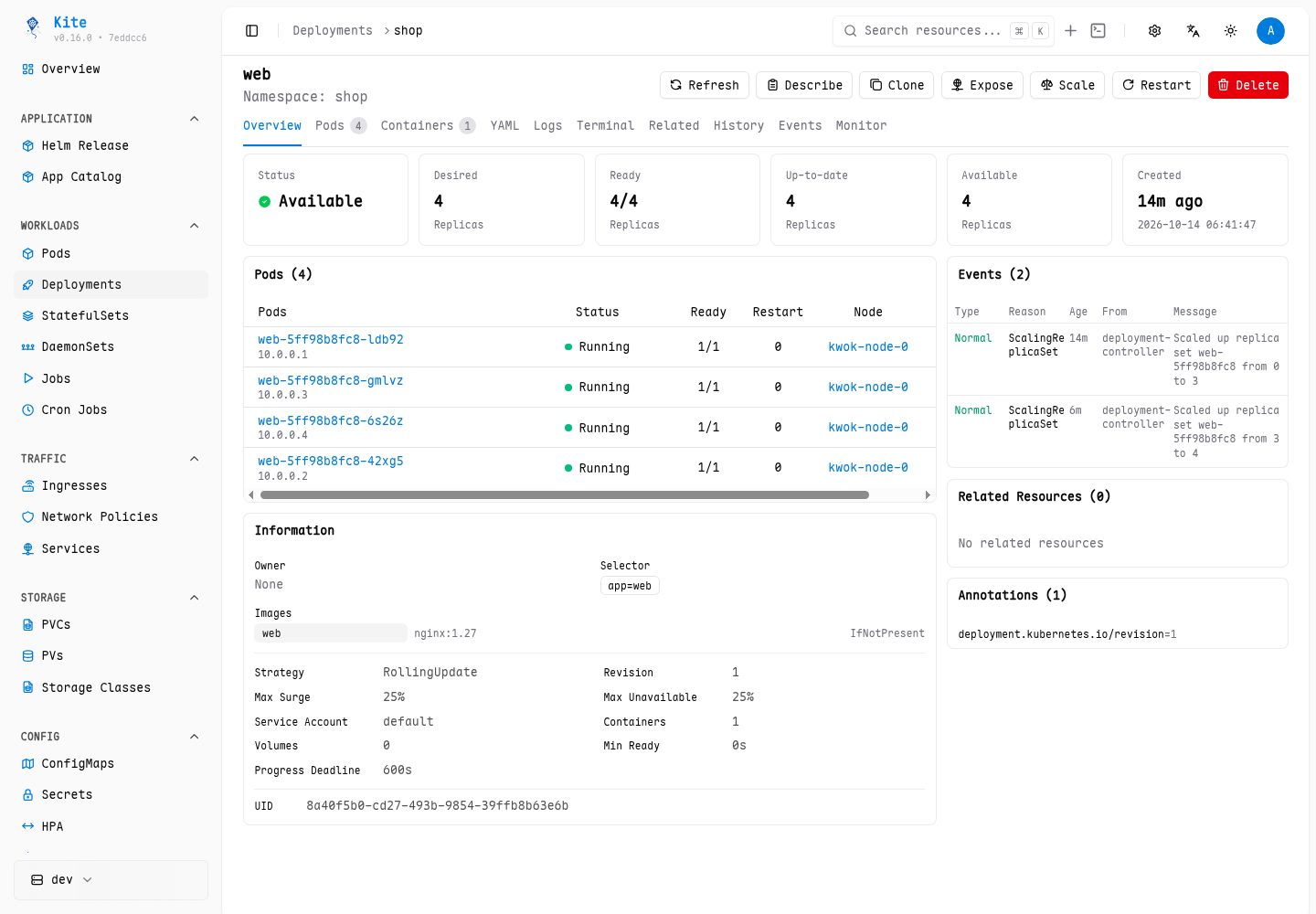Image resolution: width=1316 pixels, height=914 pixels.
Task: Open the dev cluster dropdown
Action: coord(111,880)
